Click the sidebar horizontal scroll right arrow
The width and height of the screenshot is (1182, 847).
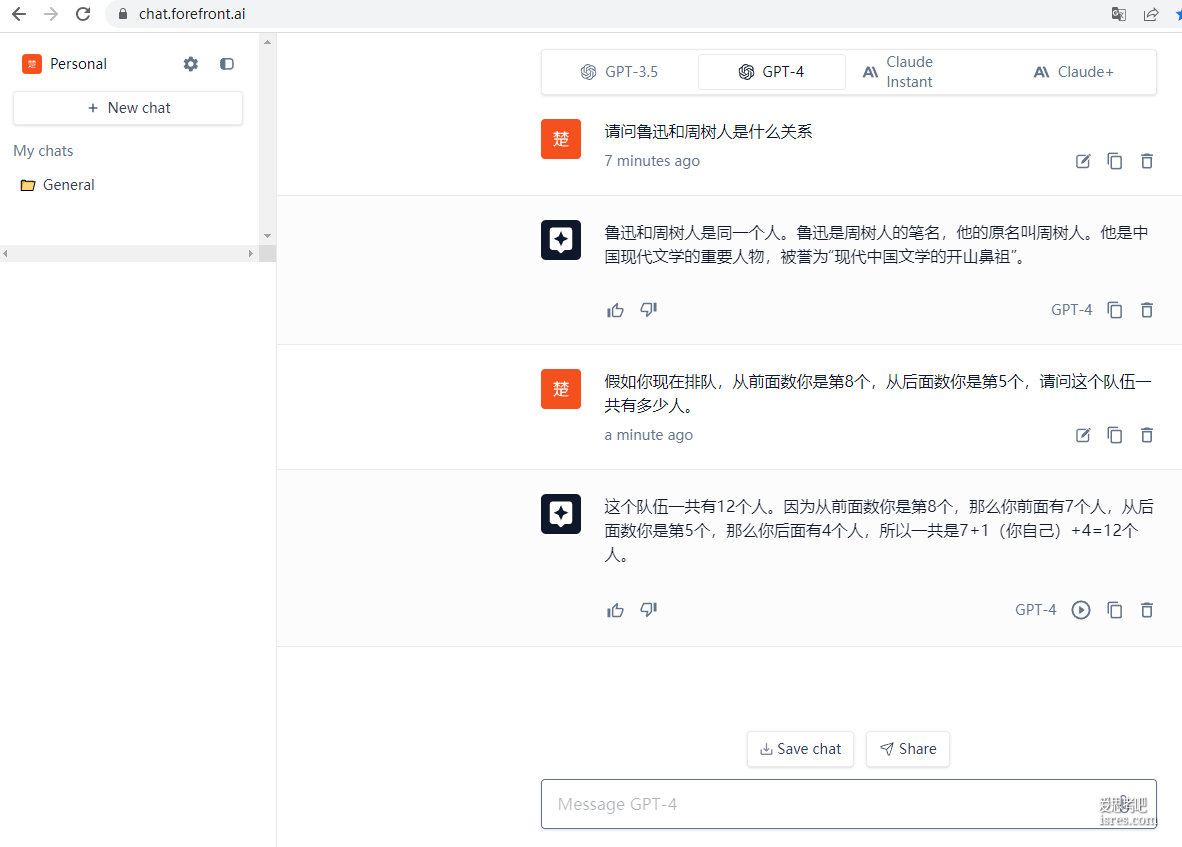point(251,254)
